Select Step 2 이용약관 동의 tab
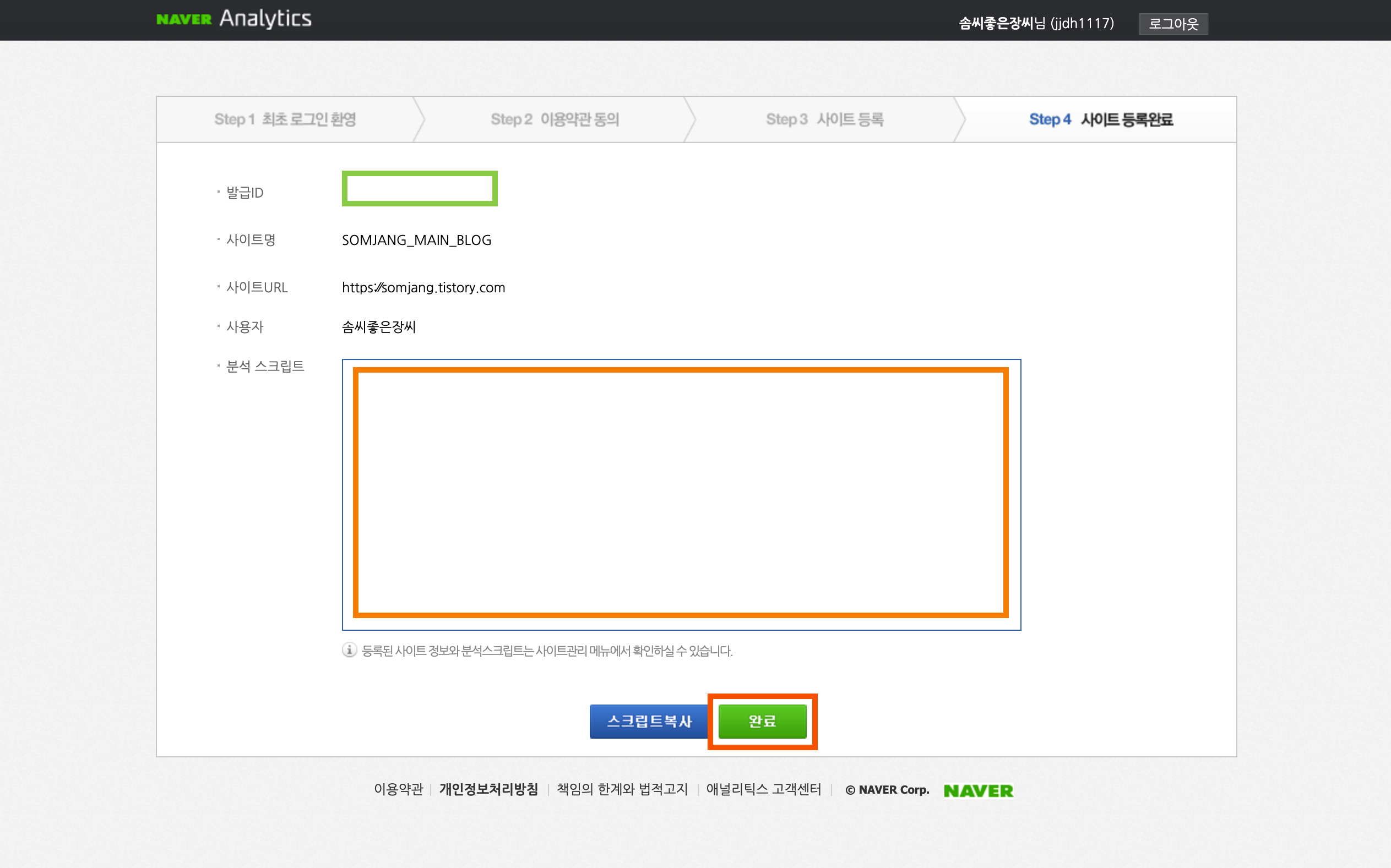 [x=555, y=119]
